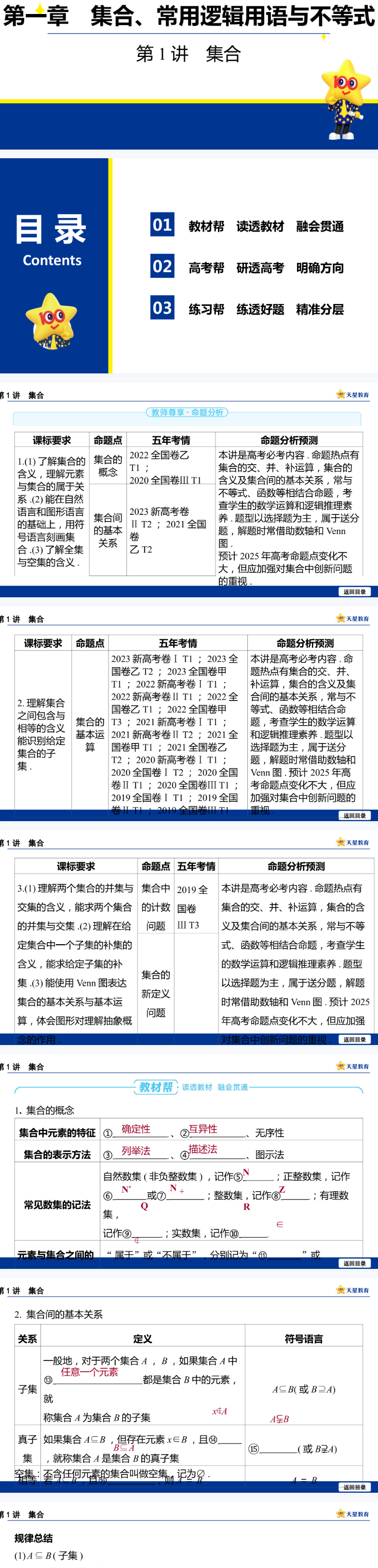Click the 符号语言 column header
Screen dimensions: 378x1568
pyautogui.click(x=304, y=1338)
